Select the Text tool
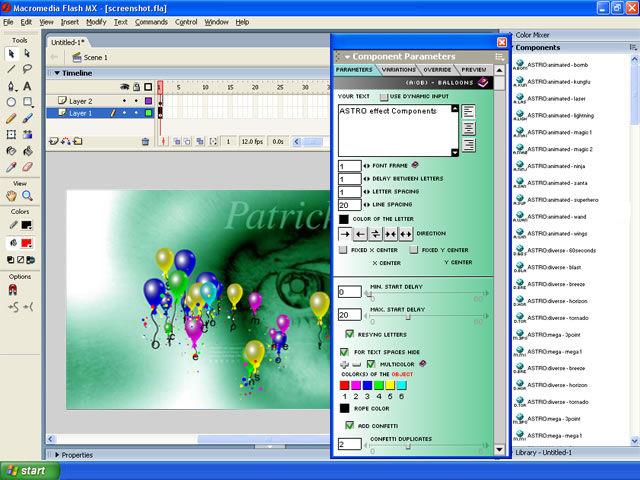 tap(27, 86)
